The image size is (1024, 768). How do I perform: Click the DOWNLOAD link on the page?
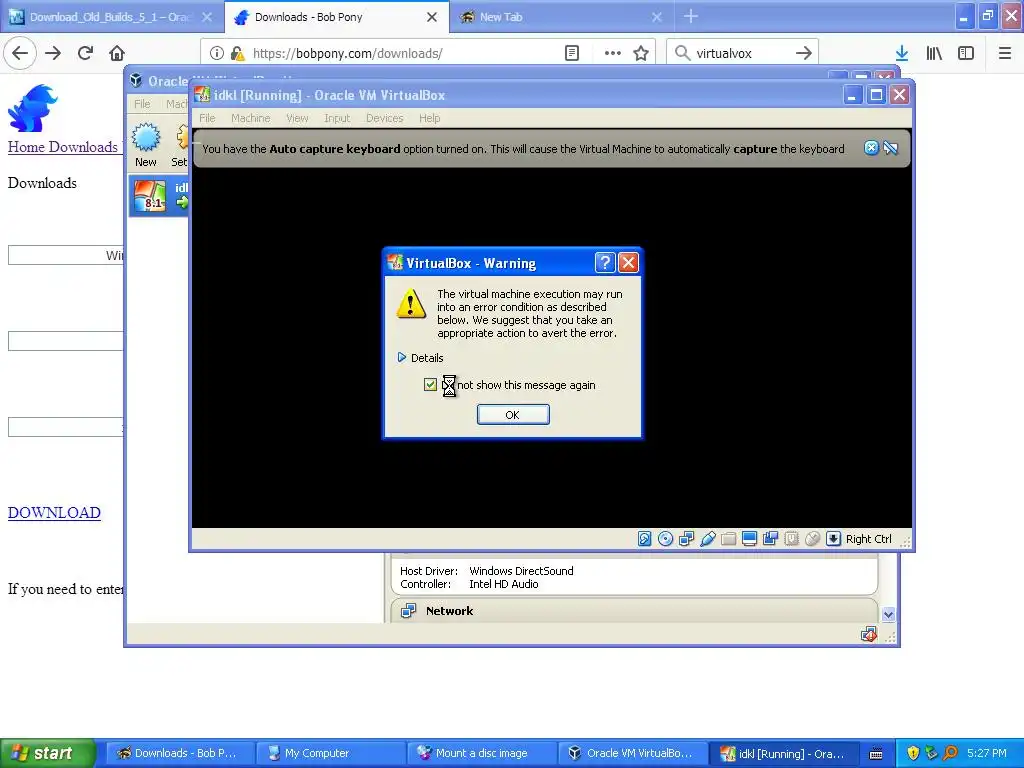tap(54, 513)
